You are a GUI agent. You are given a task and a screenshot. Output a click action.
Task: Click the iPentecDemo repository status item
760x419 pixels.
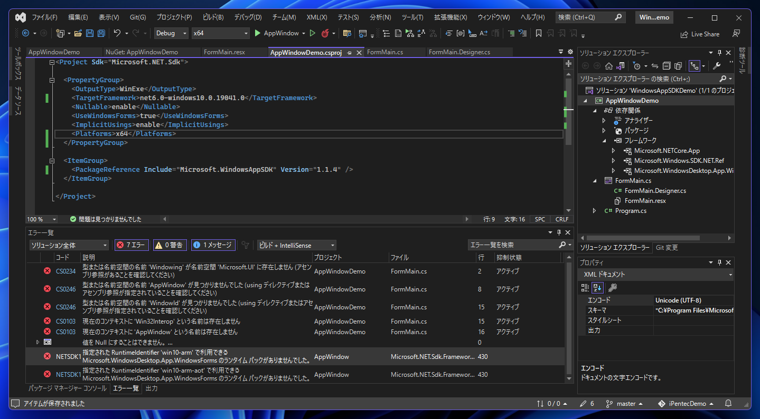(x=687, y=403)
